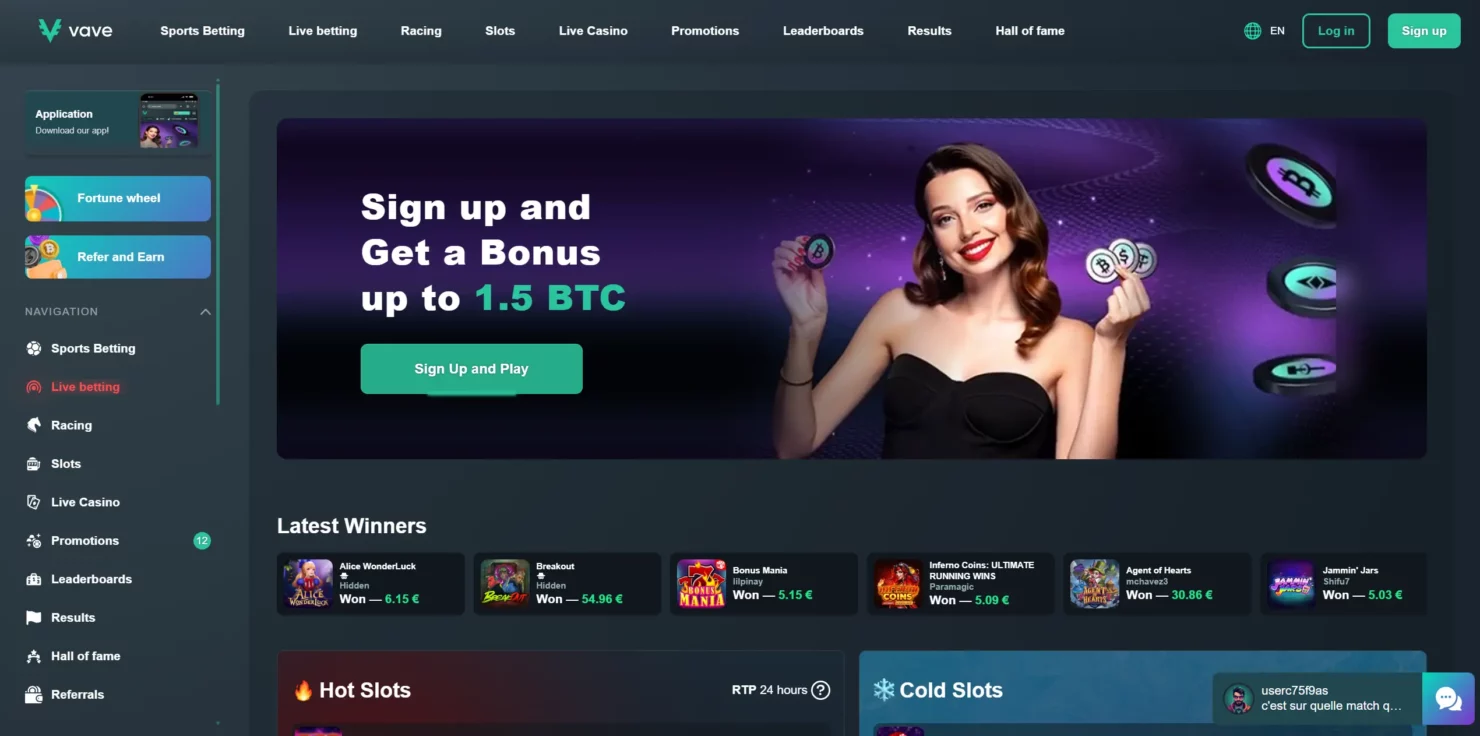This screenshot has height=736, width=1480.
Task: Click the Racing horse icon in sidebar
Action: pyautogui.click(x=33, y=425)
